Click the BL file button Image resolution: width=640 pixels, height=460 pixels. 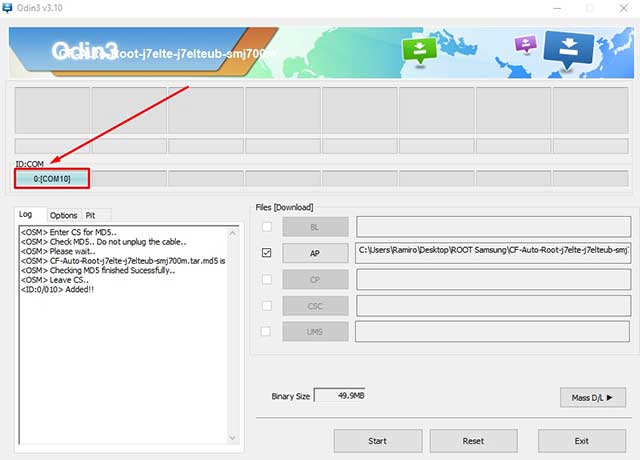316,227
